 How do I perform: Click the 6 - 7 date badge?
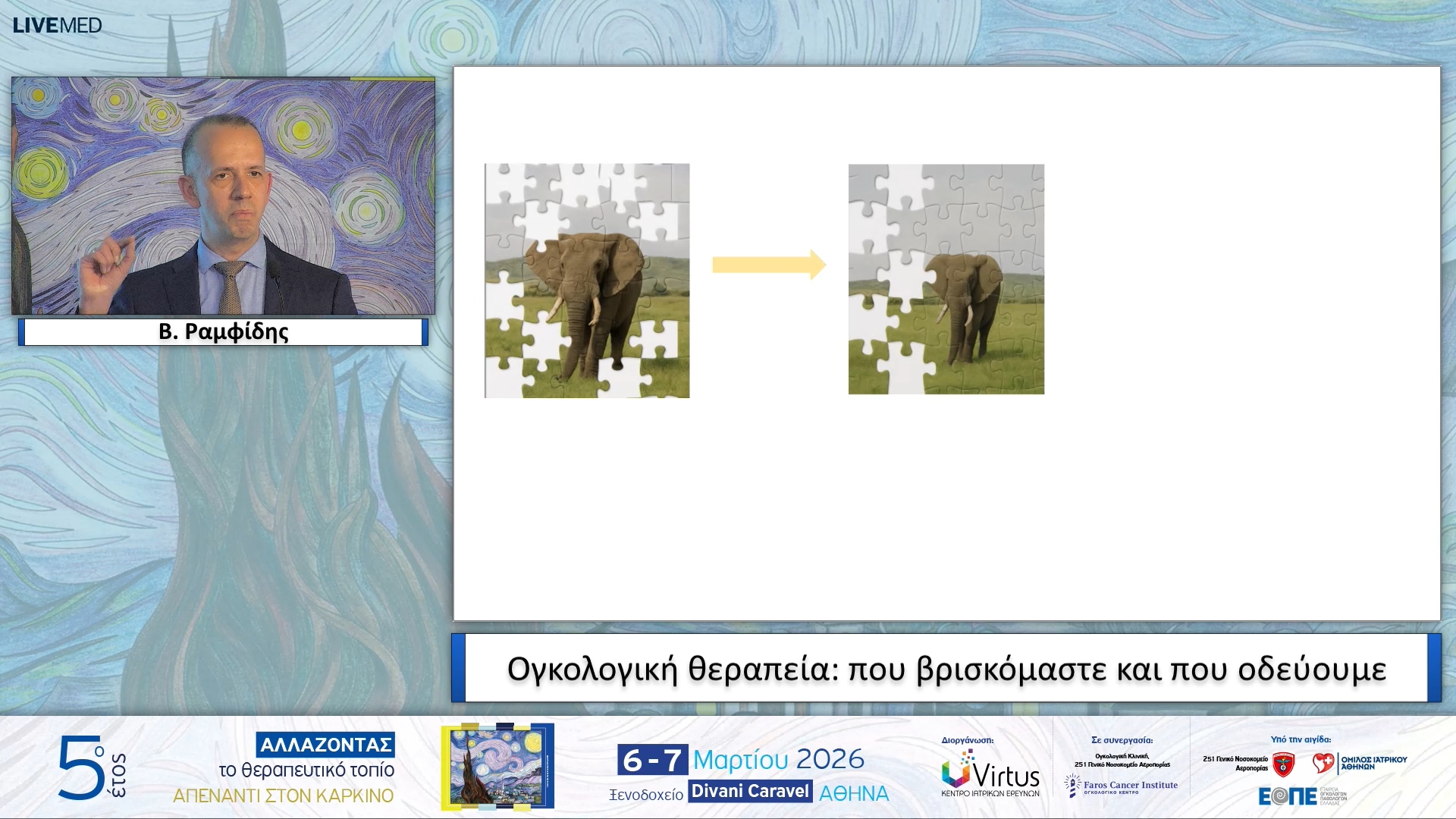coord(652,759)
